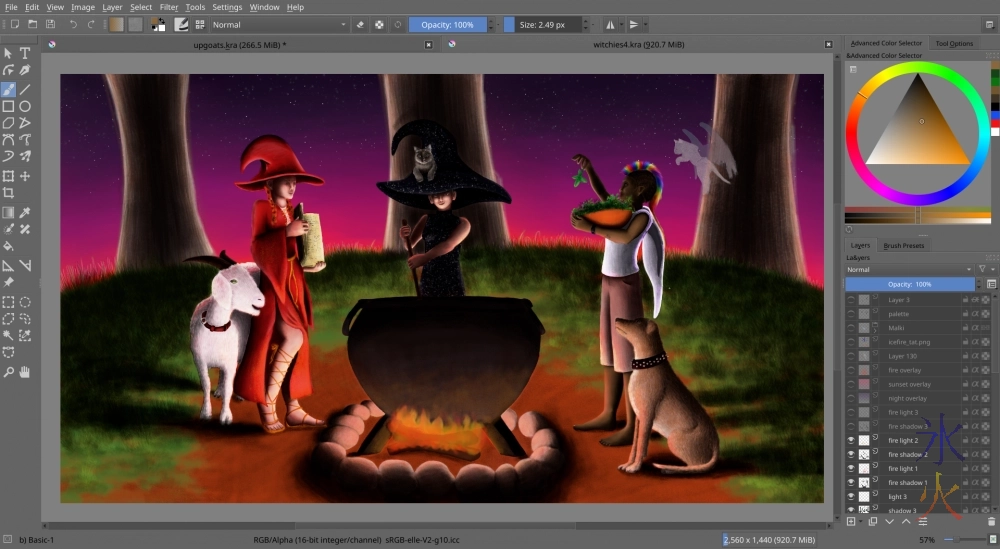Choose the Ellipse shape tool

tap(25, 106)
